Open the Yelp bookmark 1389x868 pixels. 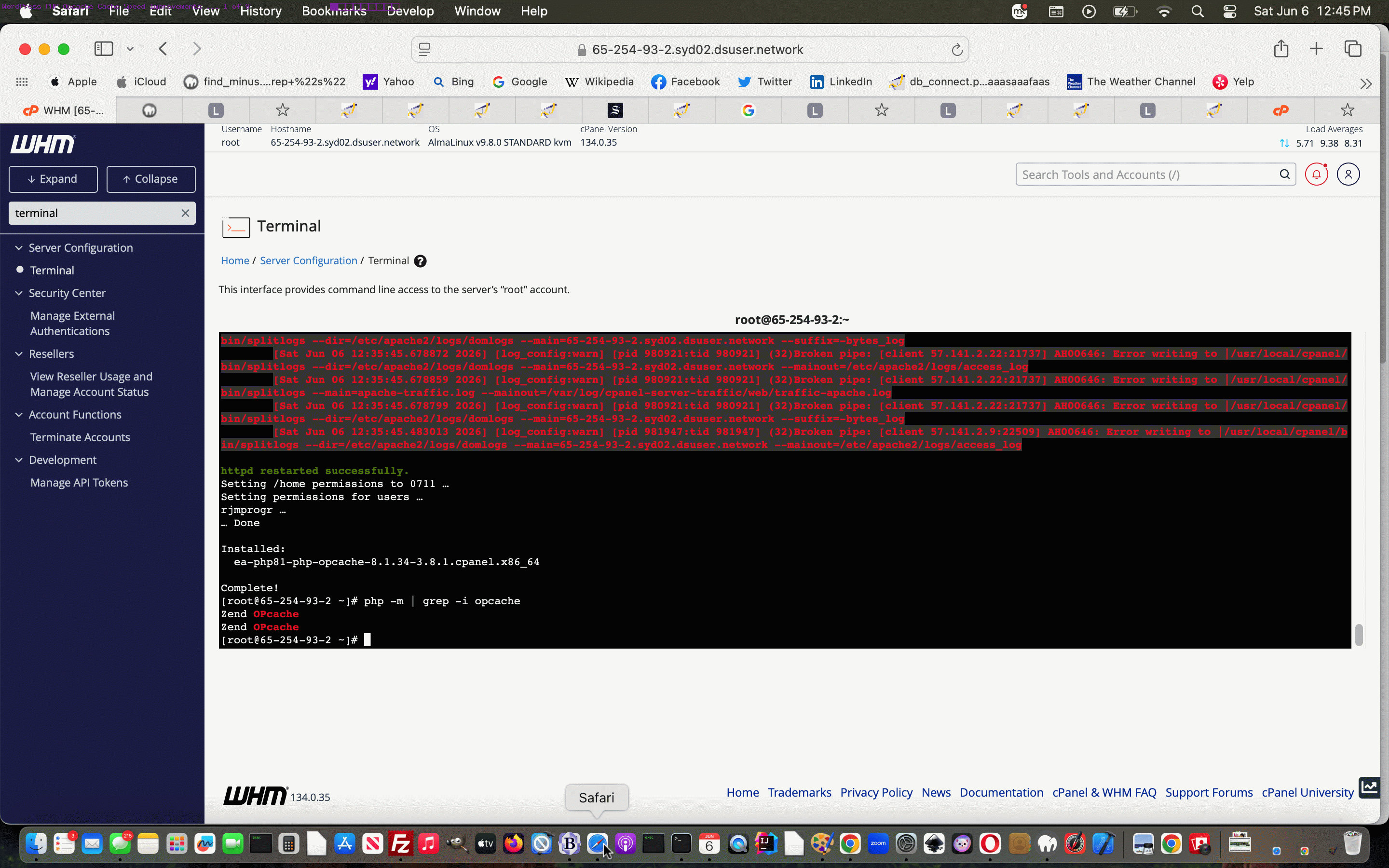click(x=1233, y=82)
